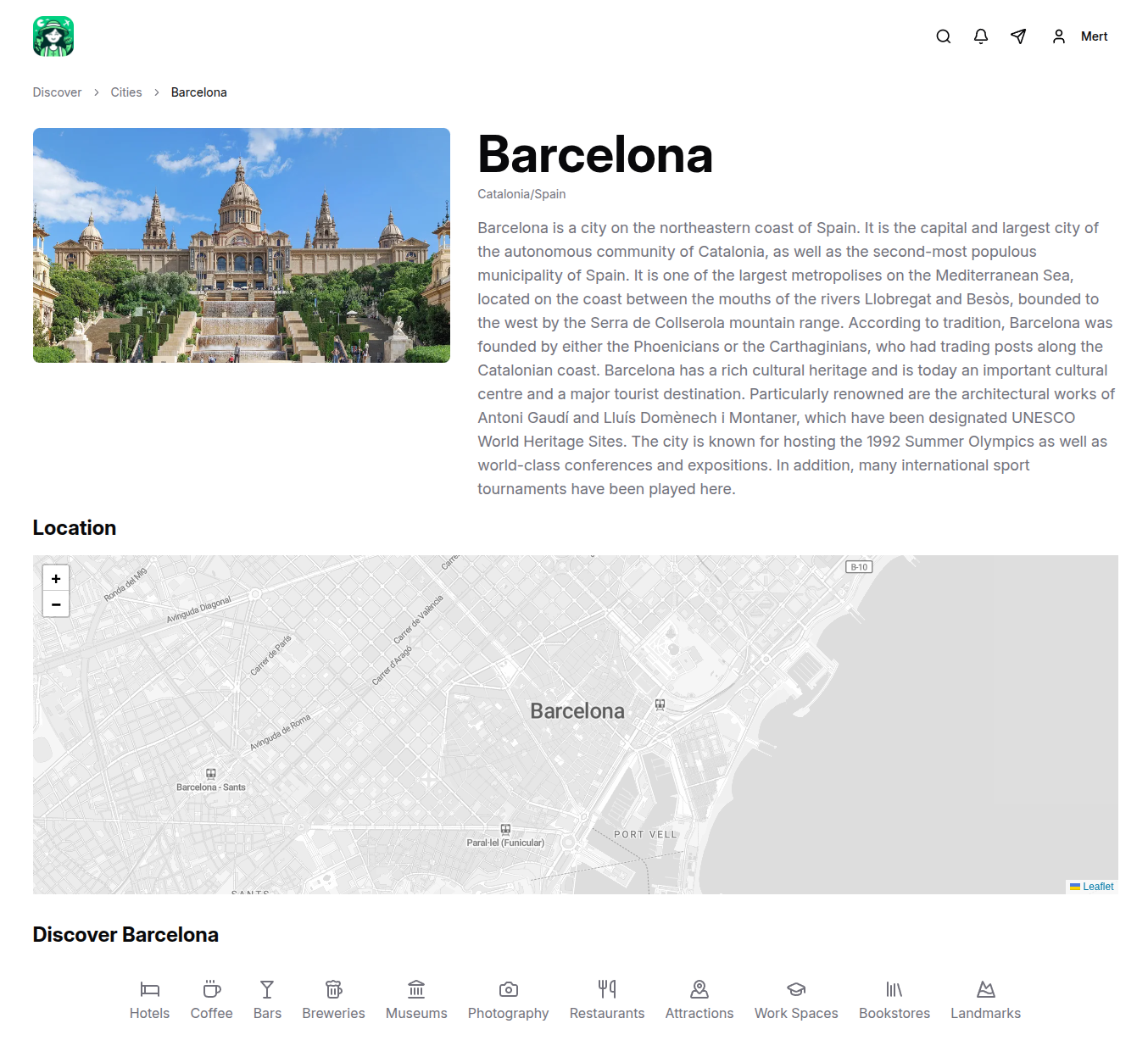Open the search icon in header
This screenshot has width=1148, height=1046.
[x=944, y=36]
